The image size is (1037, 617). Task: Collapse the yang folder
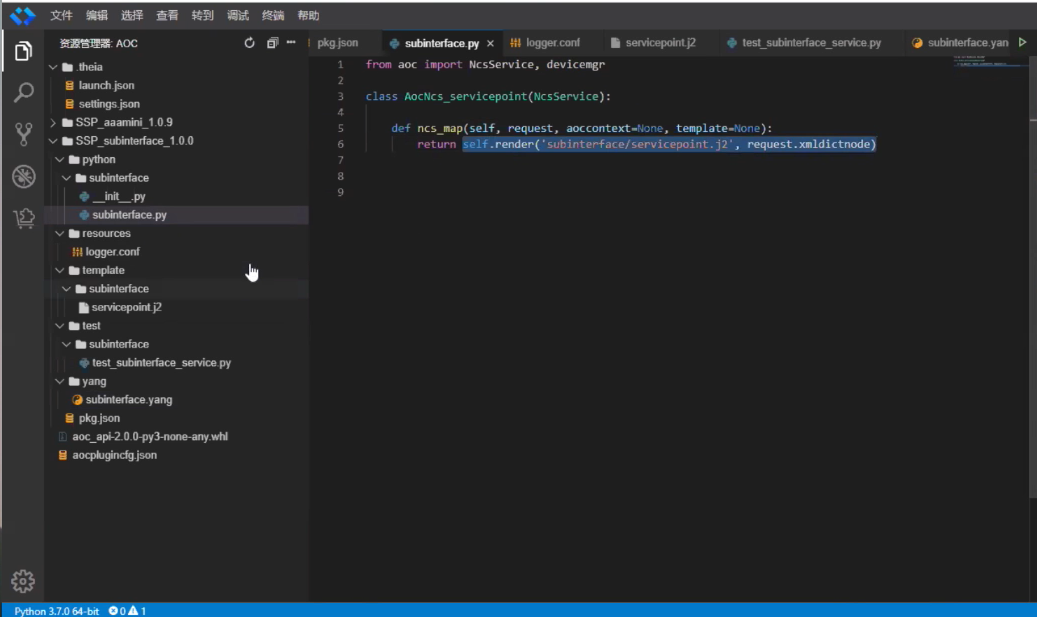point(94,381)
